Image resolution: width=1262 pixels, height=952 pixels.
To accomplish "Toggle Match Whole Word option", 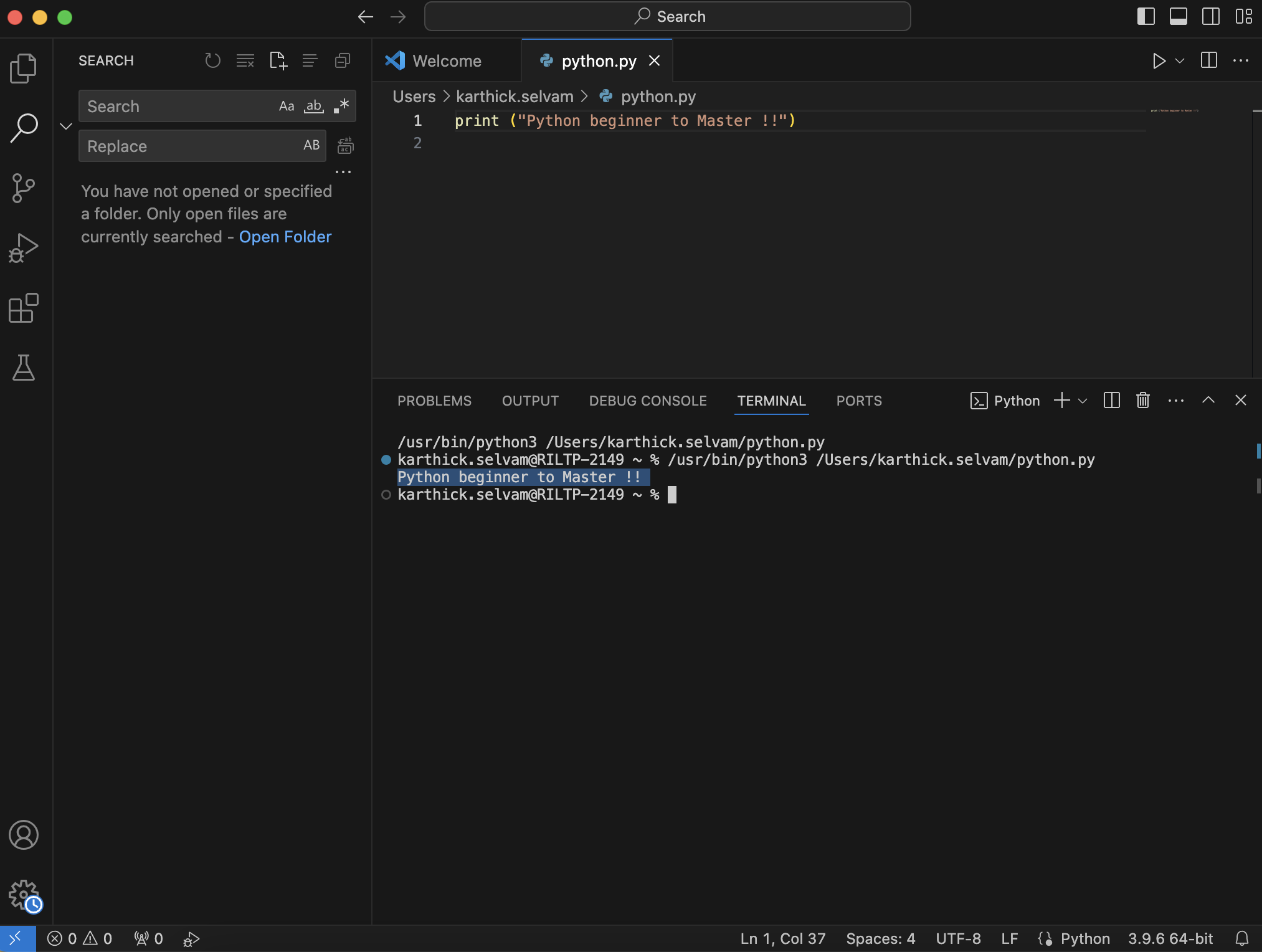I will point(313,107).
